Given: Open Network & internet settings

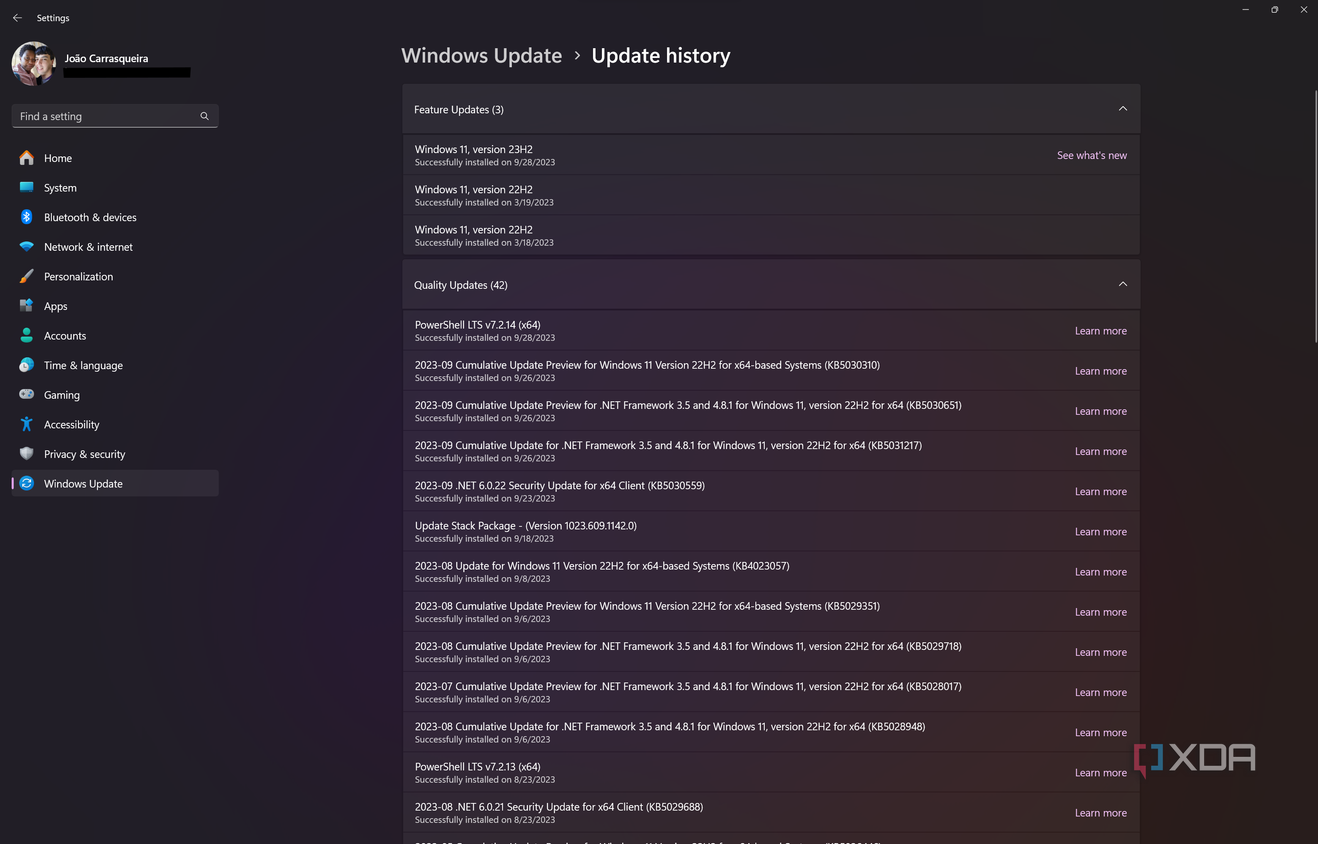Looking at the screenshot, I should (x=115, y=247).
